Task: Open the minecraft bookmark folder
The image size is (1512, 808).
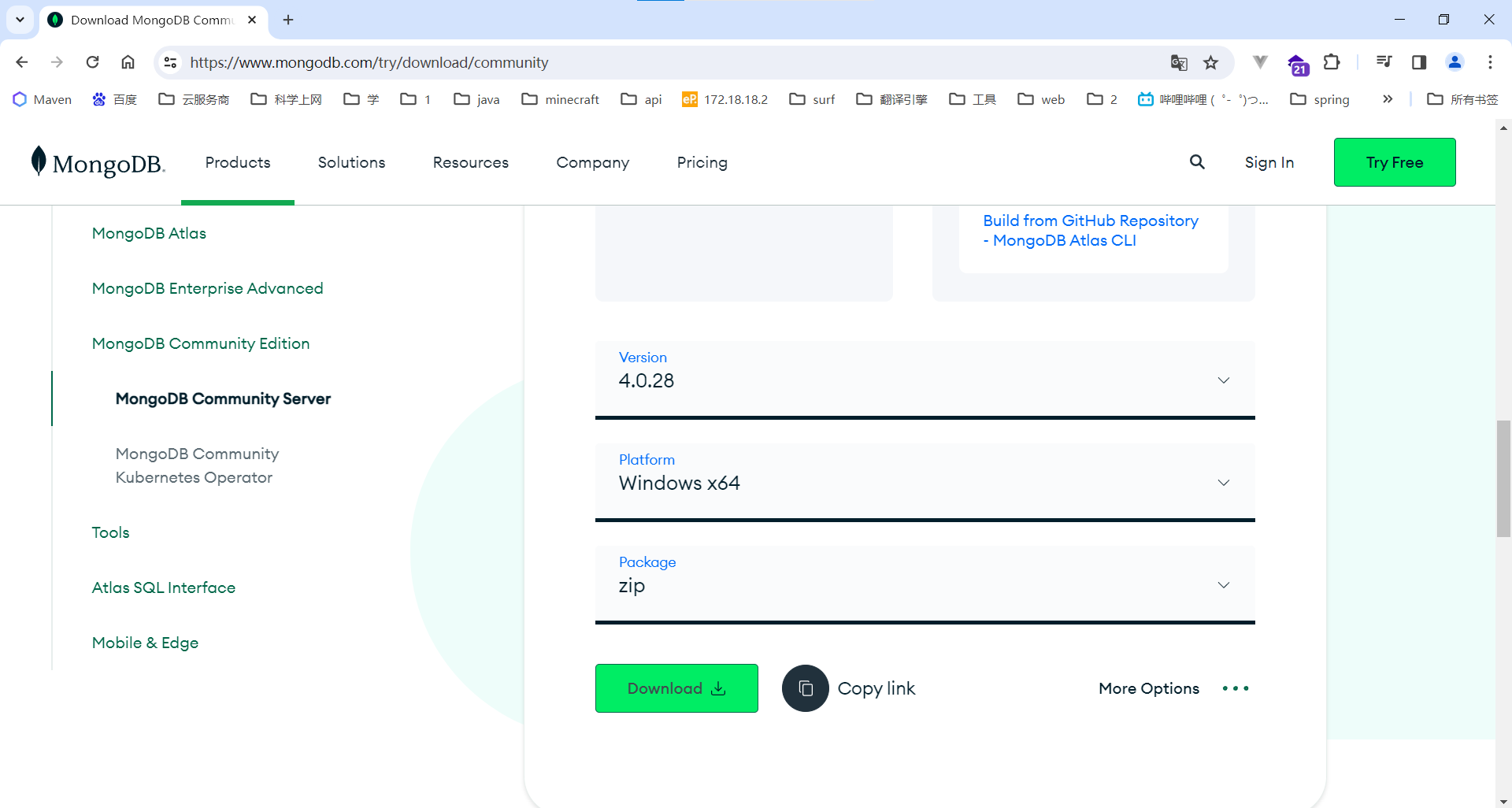Action: tap(561, 99)
